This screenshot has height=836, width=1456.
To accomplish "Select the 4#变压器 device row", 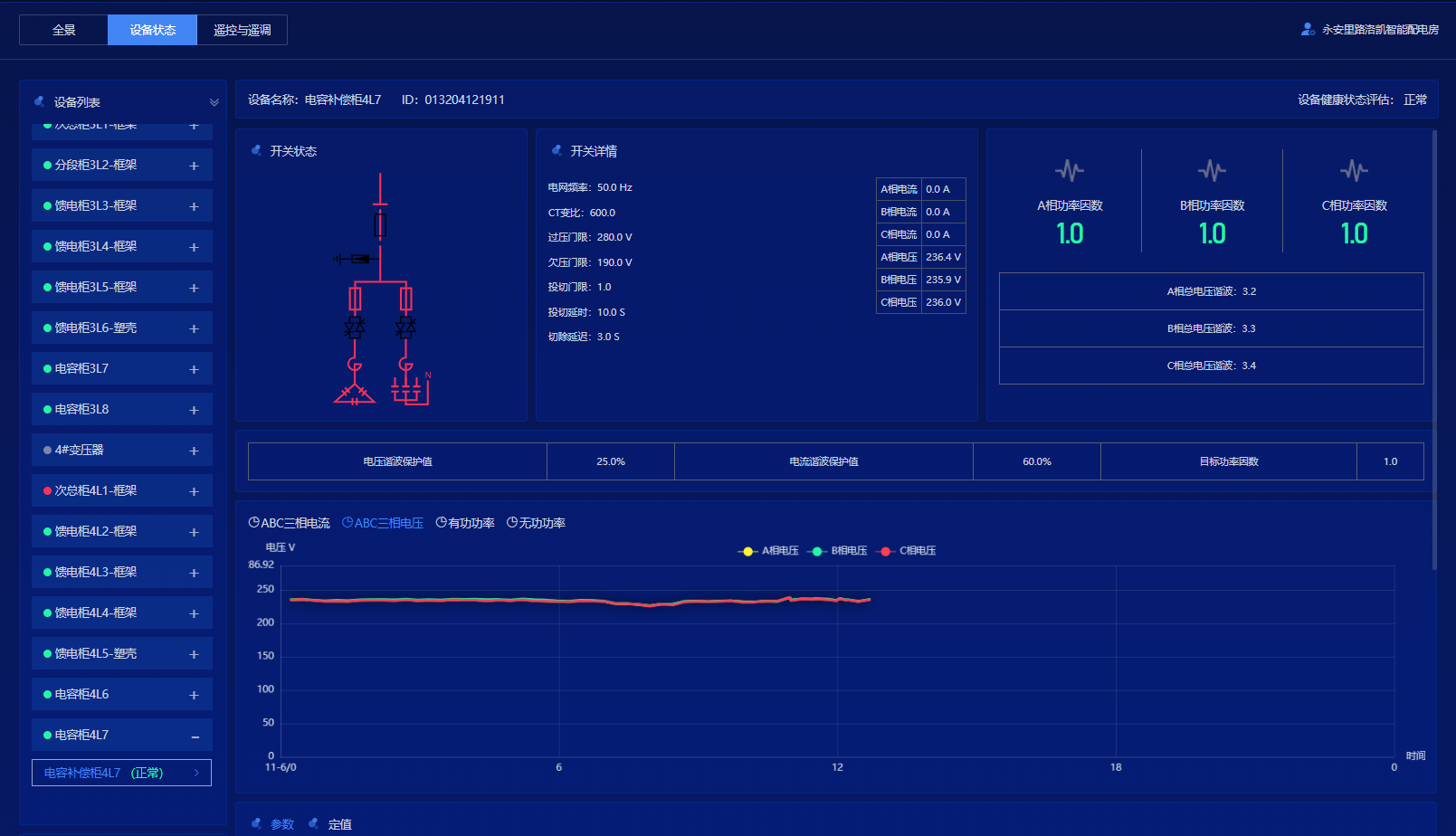I will (x=122, y=450).
